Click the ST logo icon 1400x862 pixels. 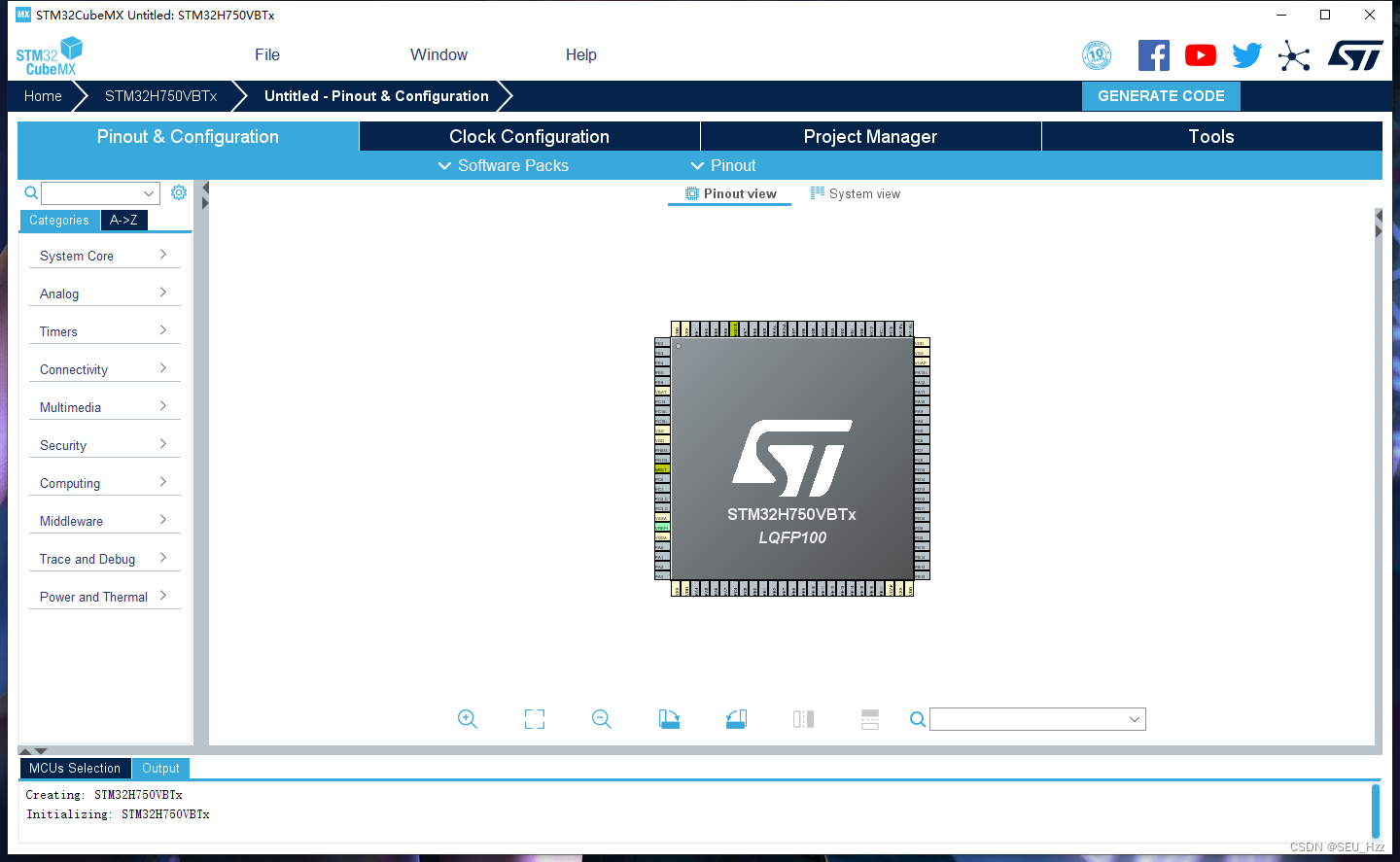(1355, 55)
